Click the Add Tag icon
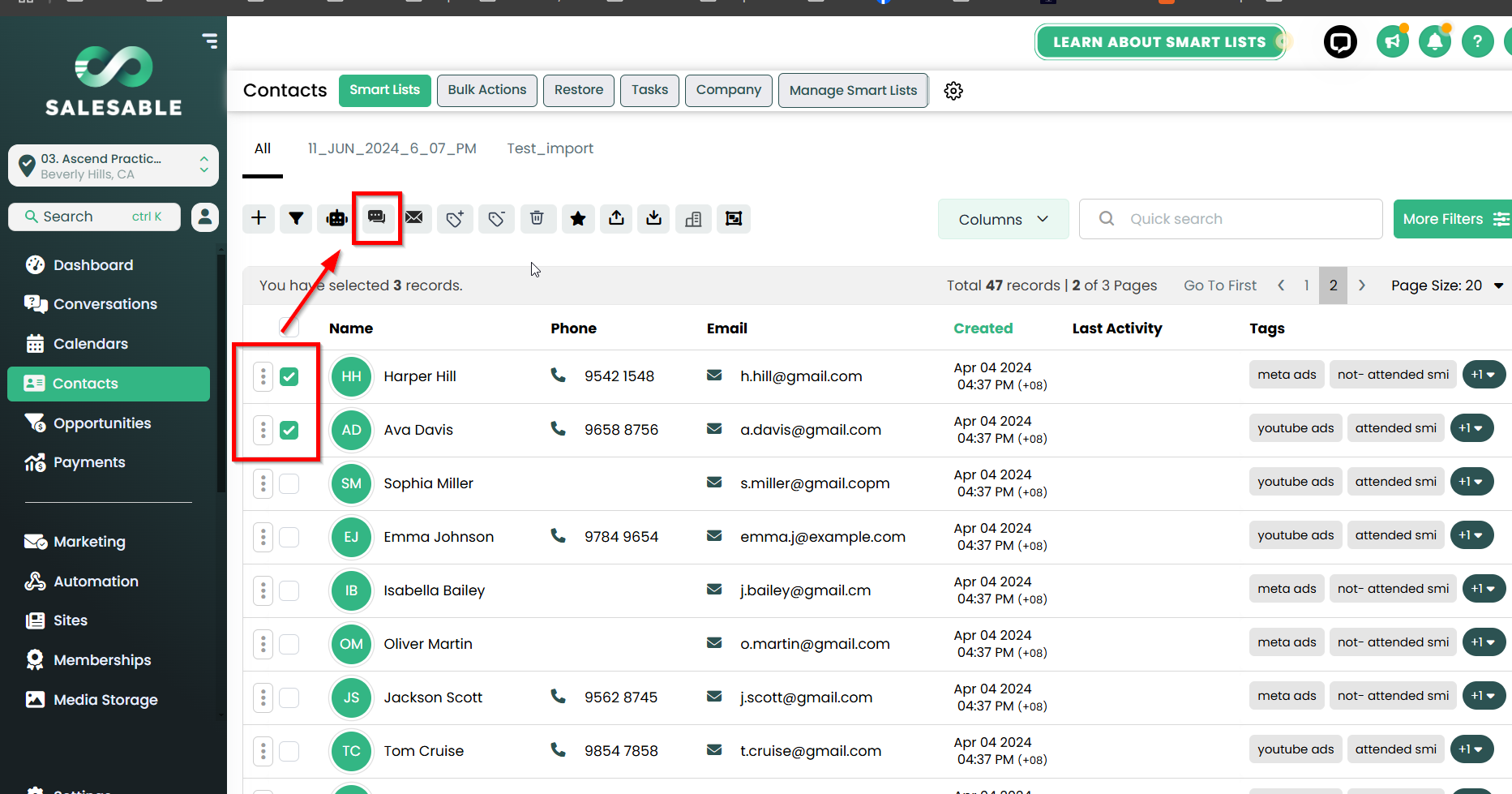 [455, 218]
